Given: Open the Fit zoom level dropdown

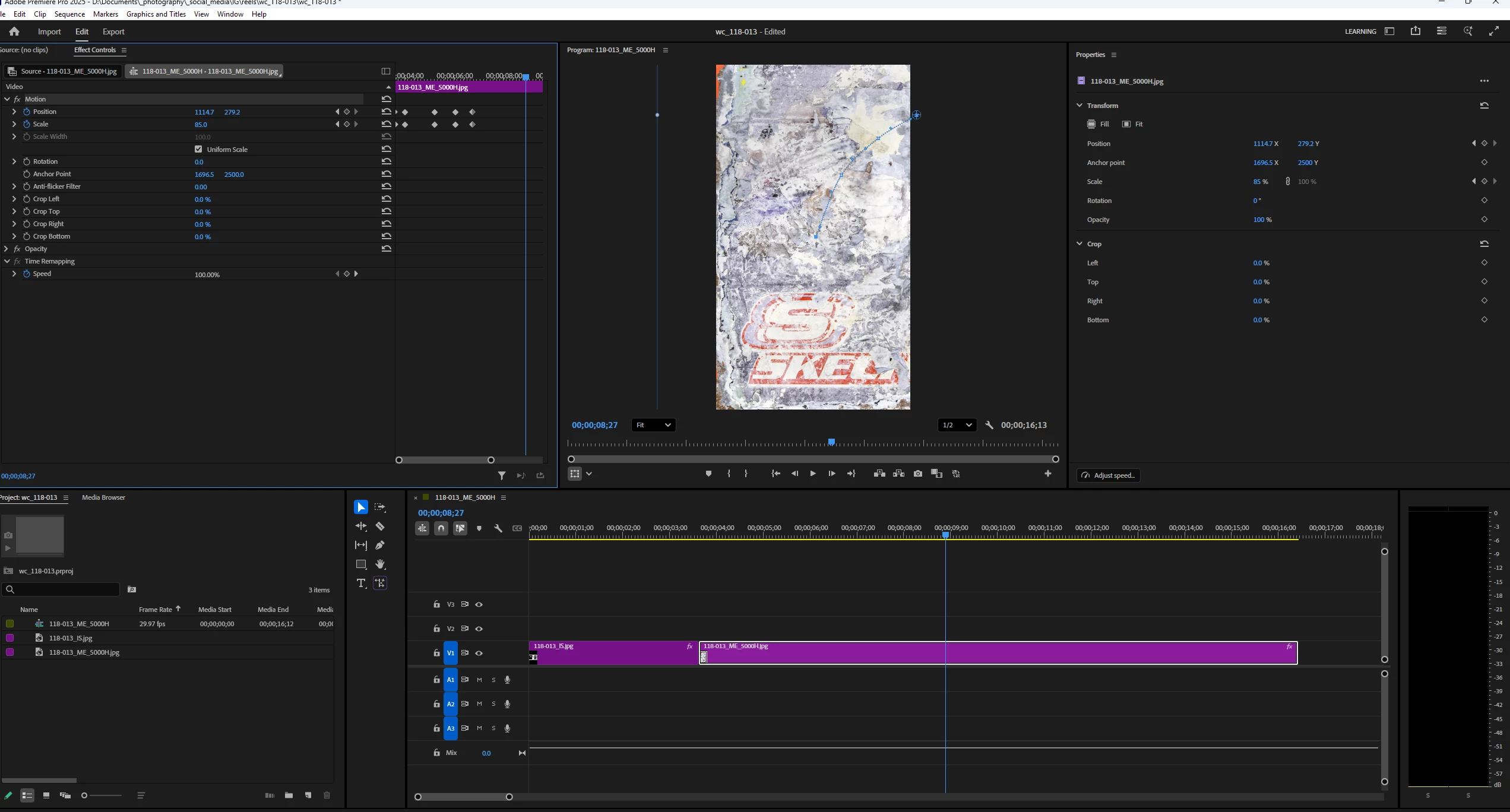Looking at the screenshot, I should pyautogui.click(x=653, y=425).
